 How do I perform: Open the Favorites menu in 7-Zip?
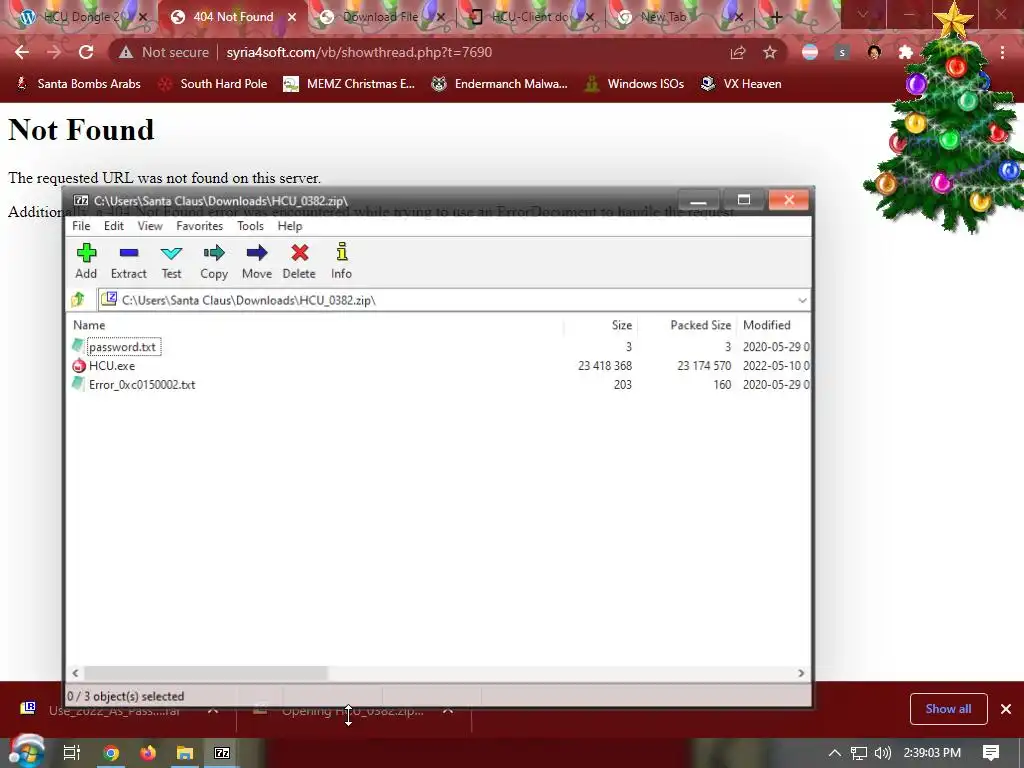(199, 226)
